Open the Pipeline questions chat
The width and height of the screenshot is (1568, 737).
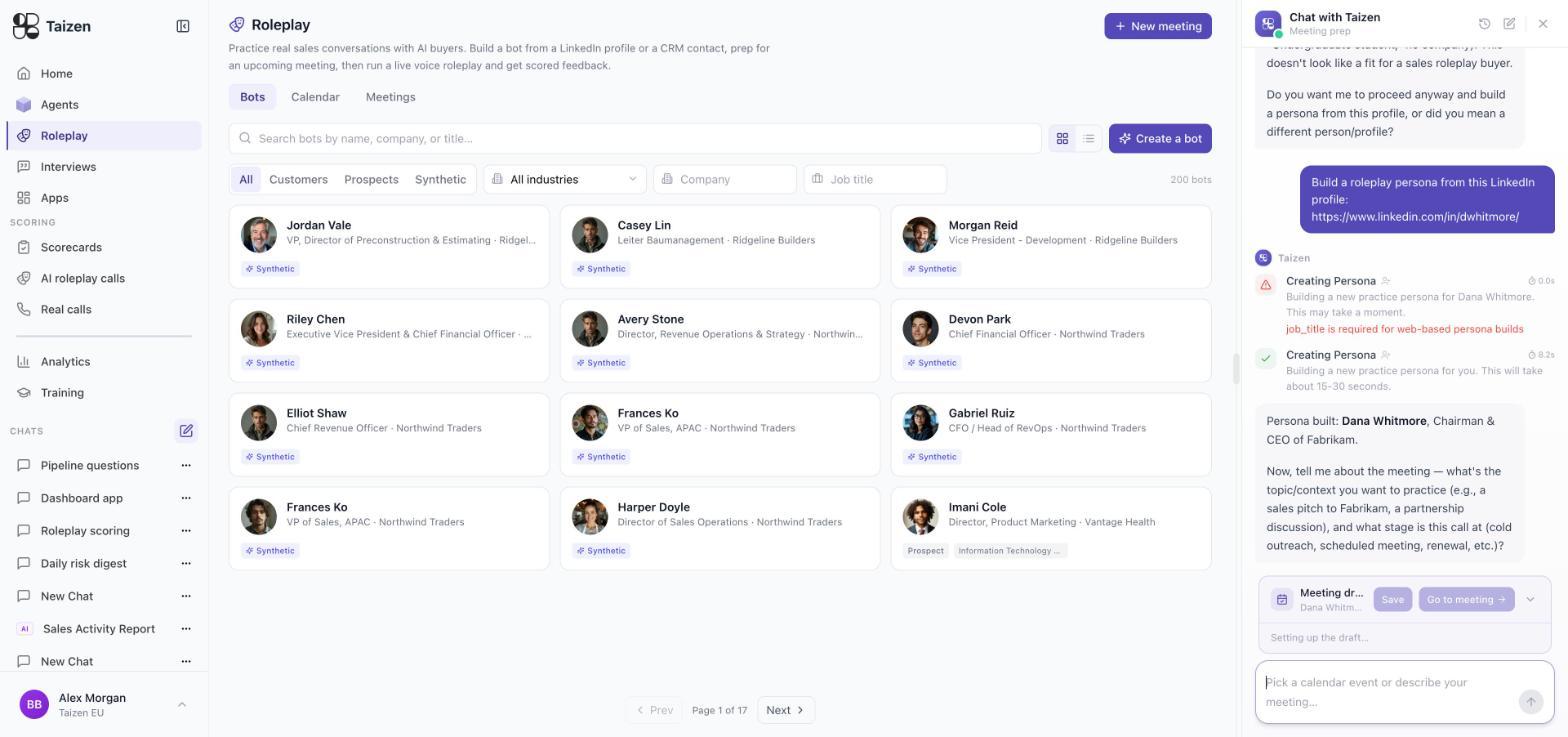(x=90, y=465)
